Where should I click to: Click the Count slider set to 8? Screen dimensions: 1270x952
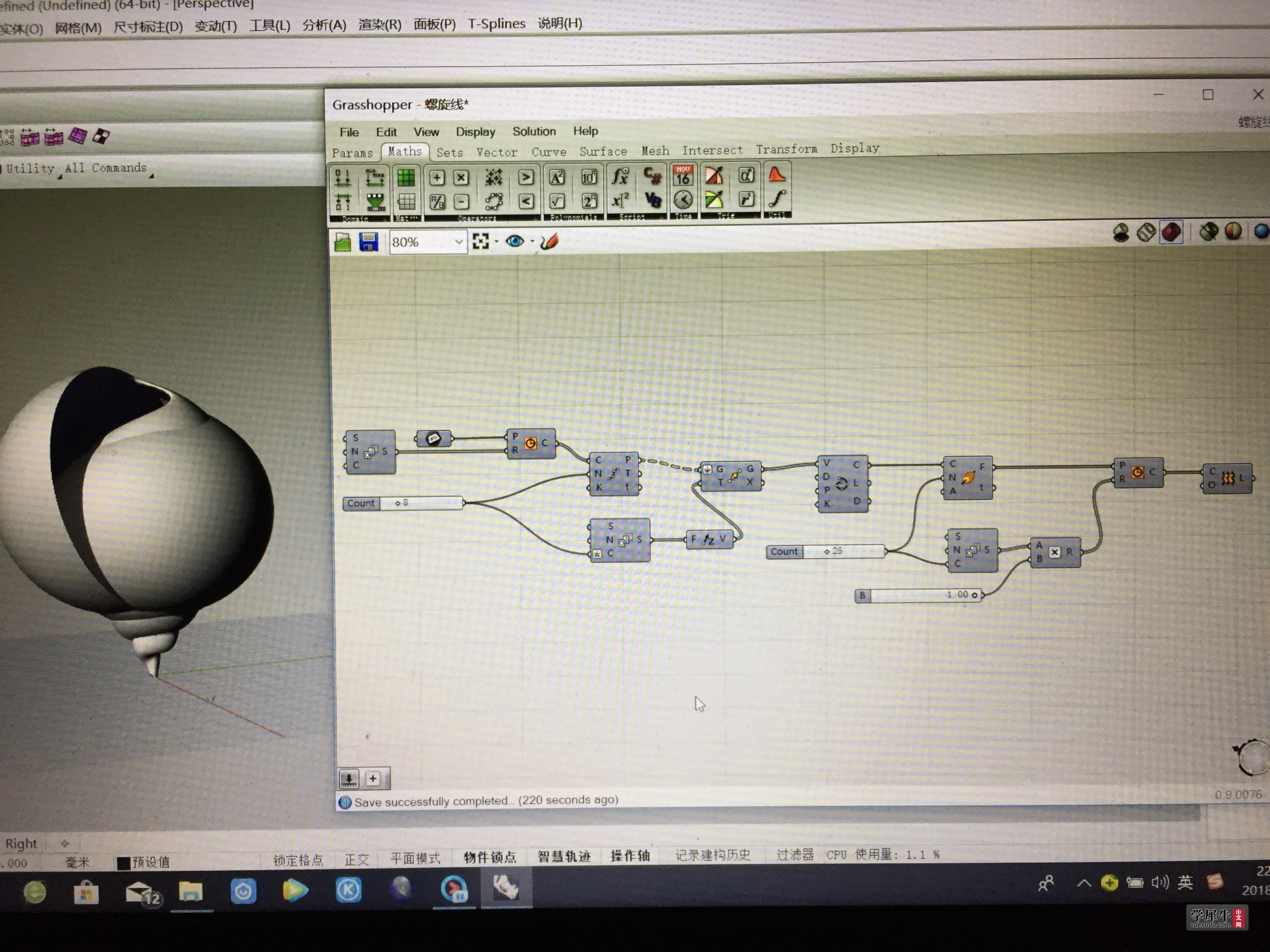[404, 503]
